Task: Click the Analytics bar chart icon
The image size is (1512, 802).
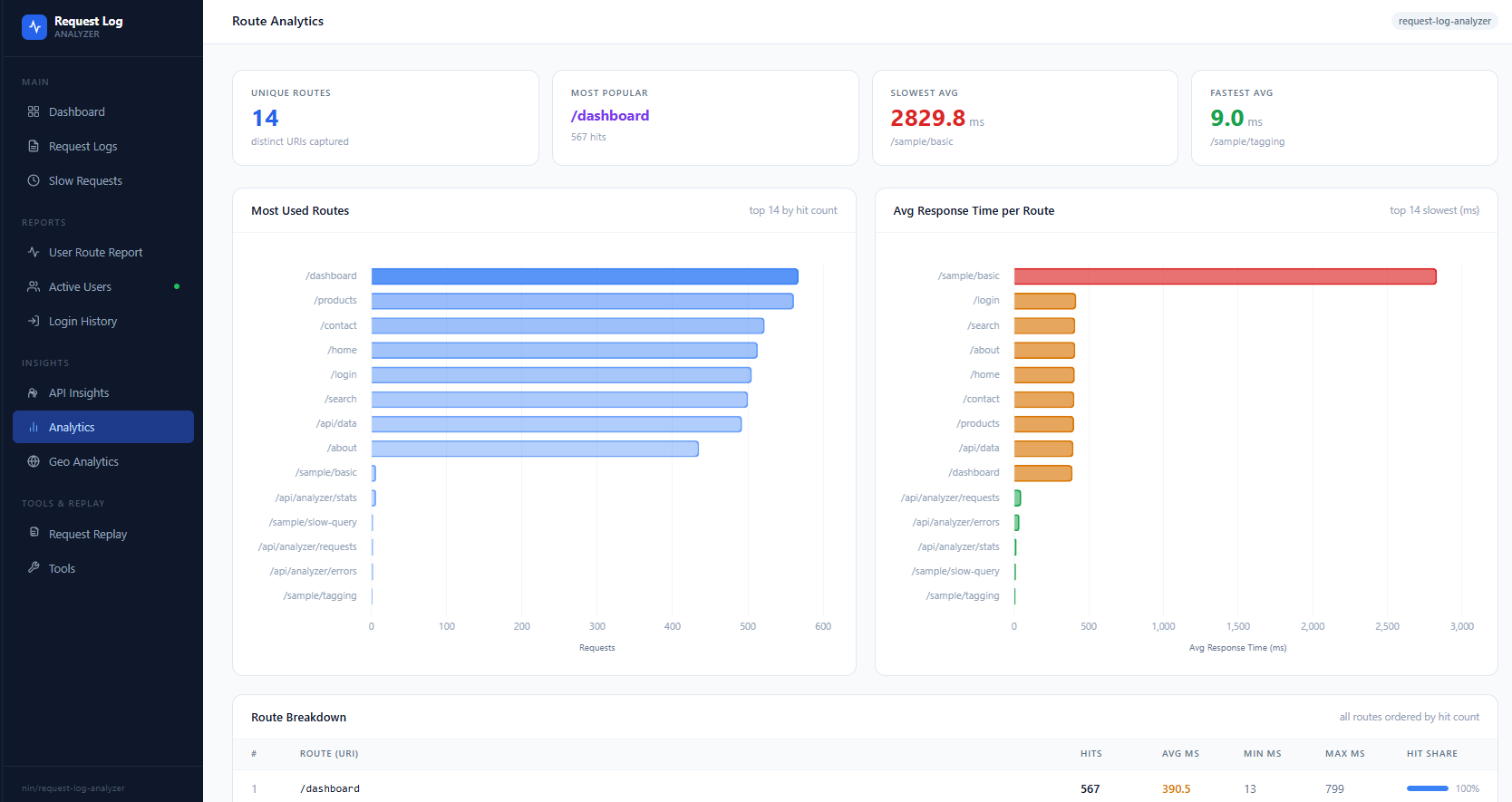Action: click(x=34, y=427)
